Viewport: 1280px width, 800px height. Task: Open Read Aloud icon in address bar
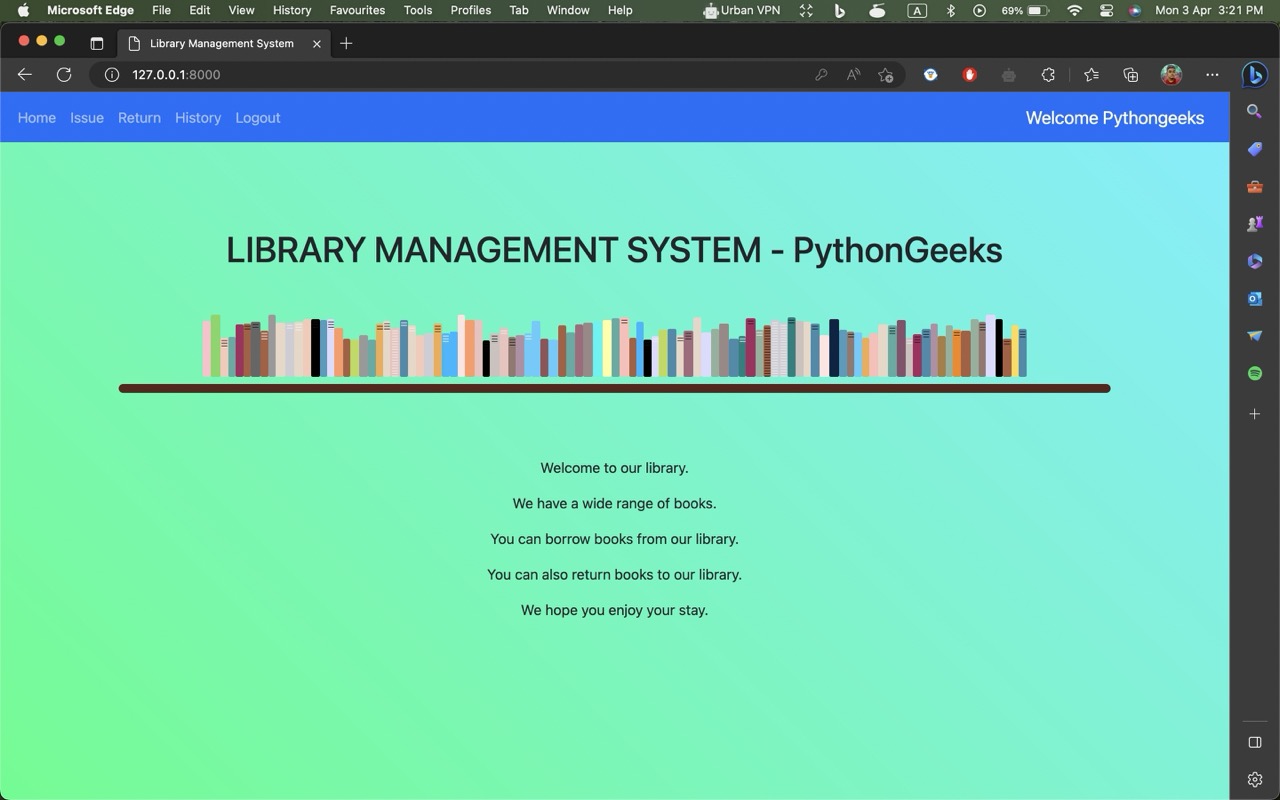[x=853, y=74]
